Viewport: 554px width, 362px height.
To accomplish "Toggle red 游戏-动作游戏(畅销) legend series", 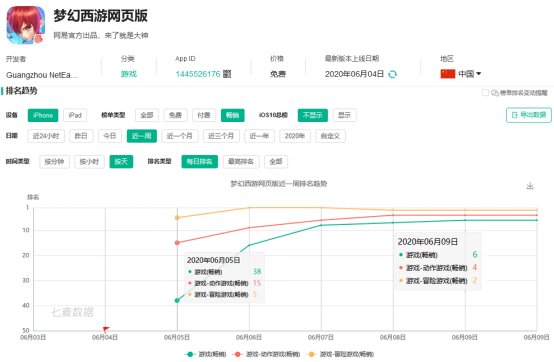I will tap(266, 354).
